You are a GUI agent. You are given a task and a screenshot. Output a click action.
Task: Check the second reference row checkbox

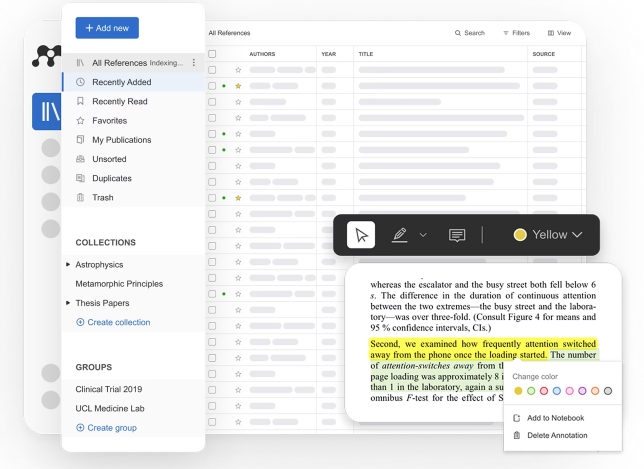click(212, 86)
